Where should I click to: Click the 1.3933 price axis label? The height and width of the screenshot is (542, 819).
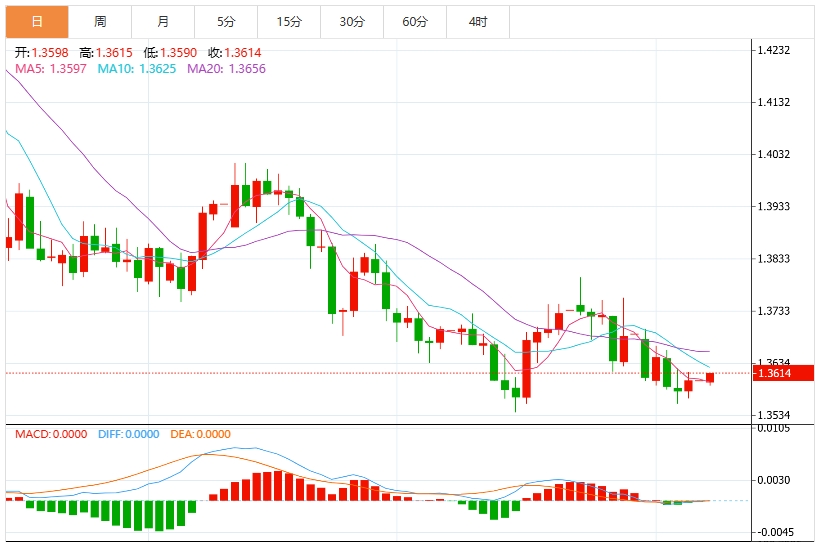coord(774,207)
